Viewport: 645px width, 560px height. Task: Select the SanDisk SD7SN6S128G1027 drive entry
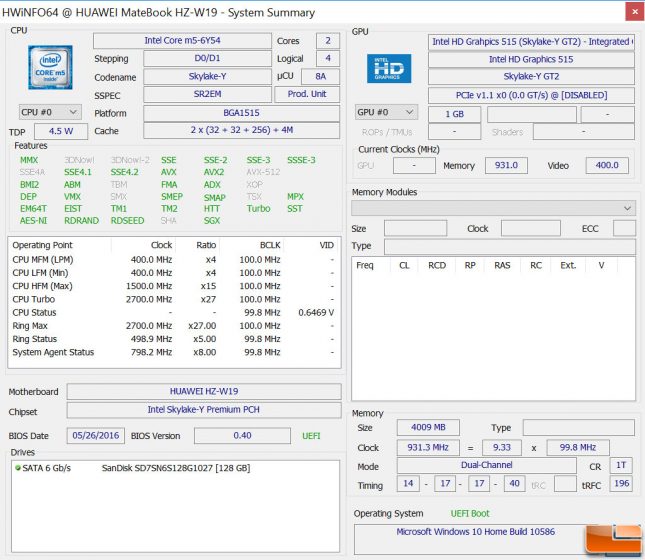point(176,468)
